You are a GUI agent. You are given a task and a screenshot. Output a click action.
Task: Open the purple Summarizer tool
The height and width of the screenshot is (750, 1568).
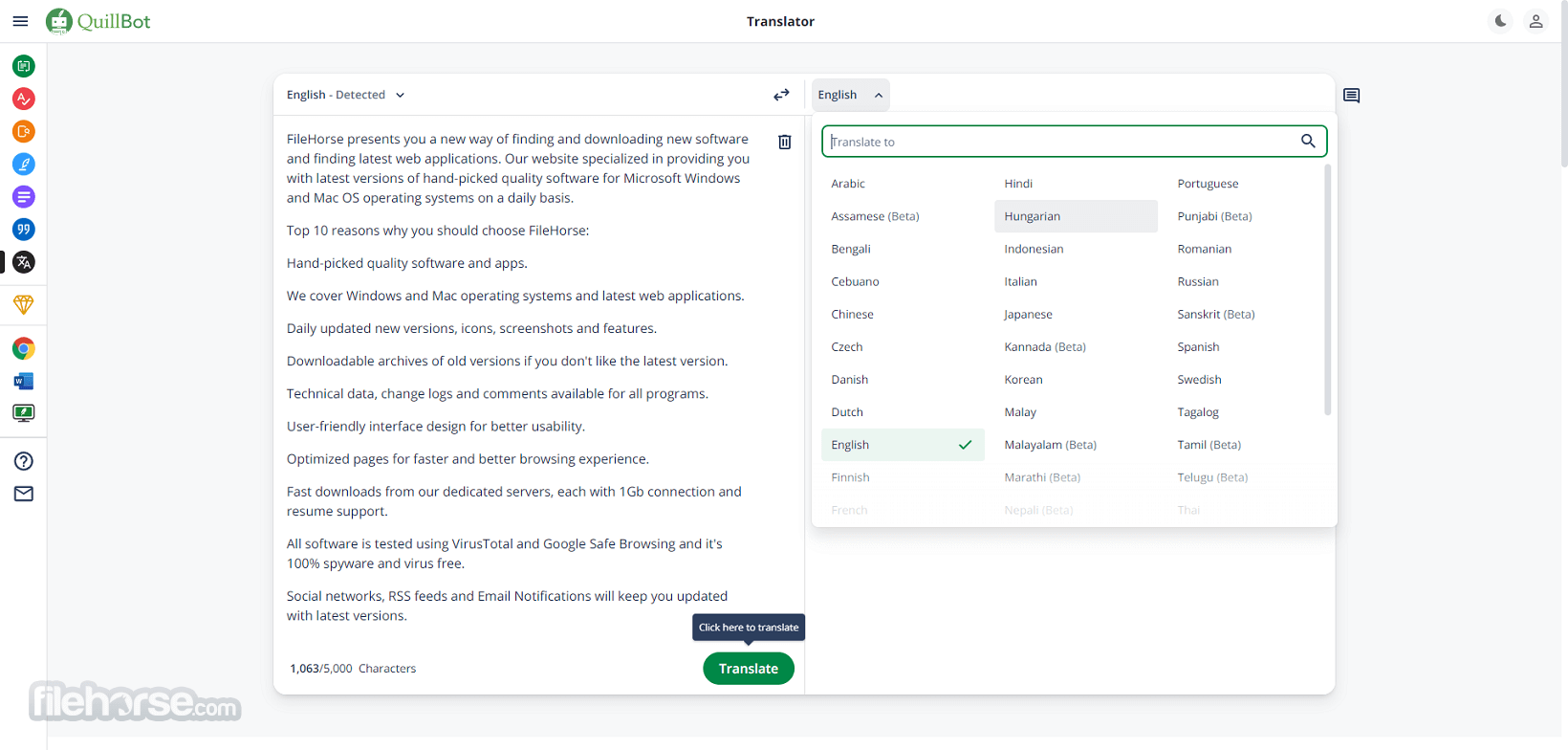(24, 197)
